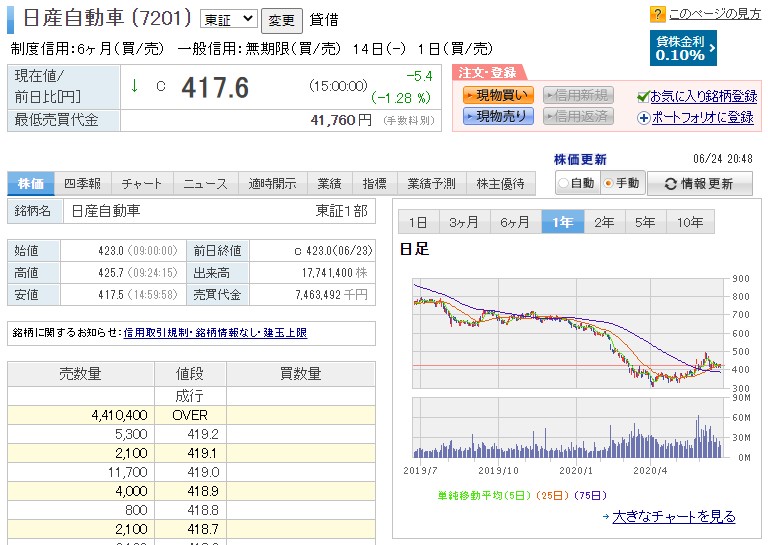Click the plus icon for portfolio registration
The width and height of the screenshot is (768, 545).
[x=644, y=118]
